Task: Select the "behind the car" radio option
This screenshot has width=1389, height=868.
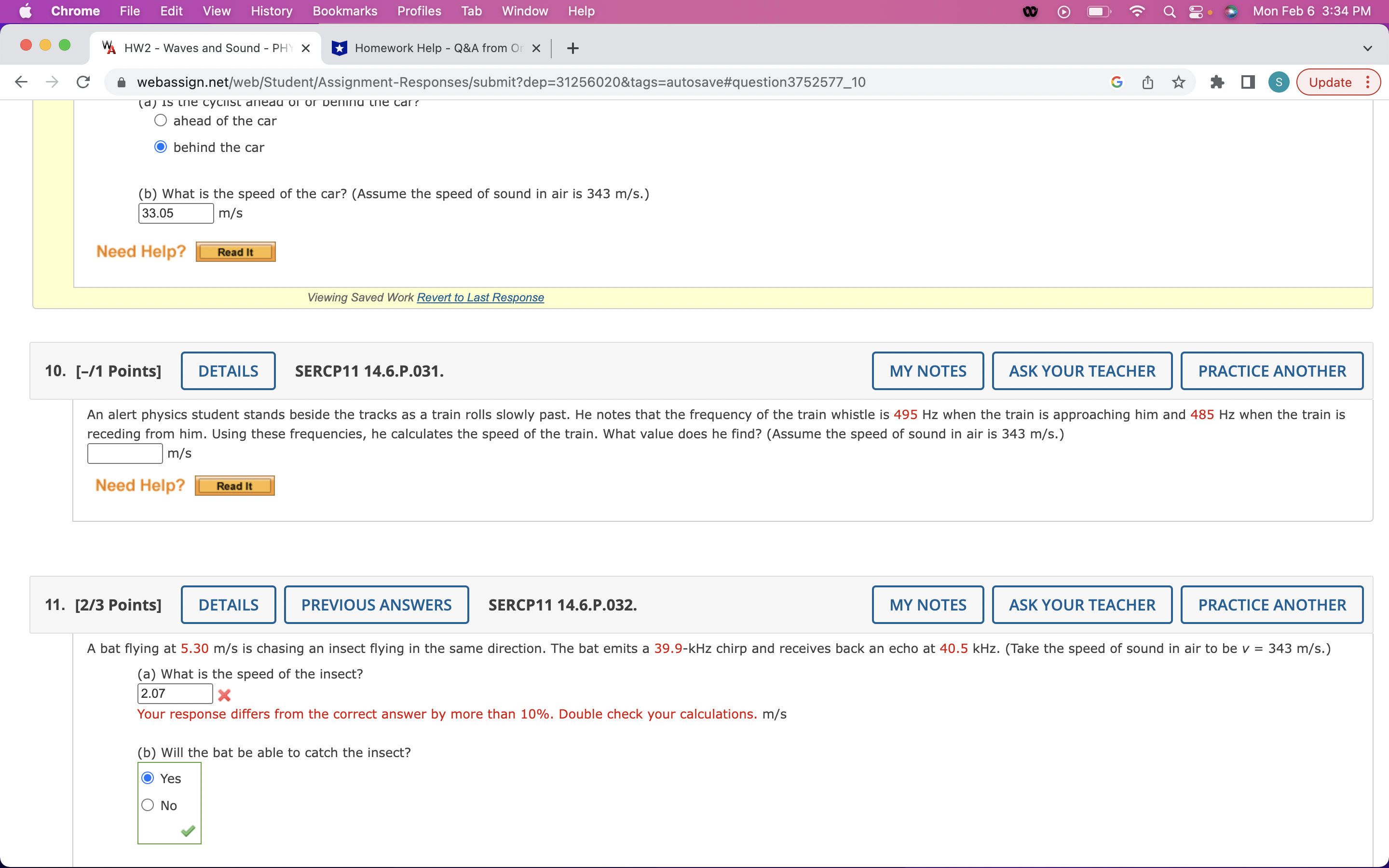Action: tap(161, 147)
